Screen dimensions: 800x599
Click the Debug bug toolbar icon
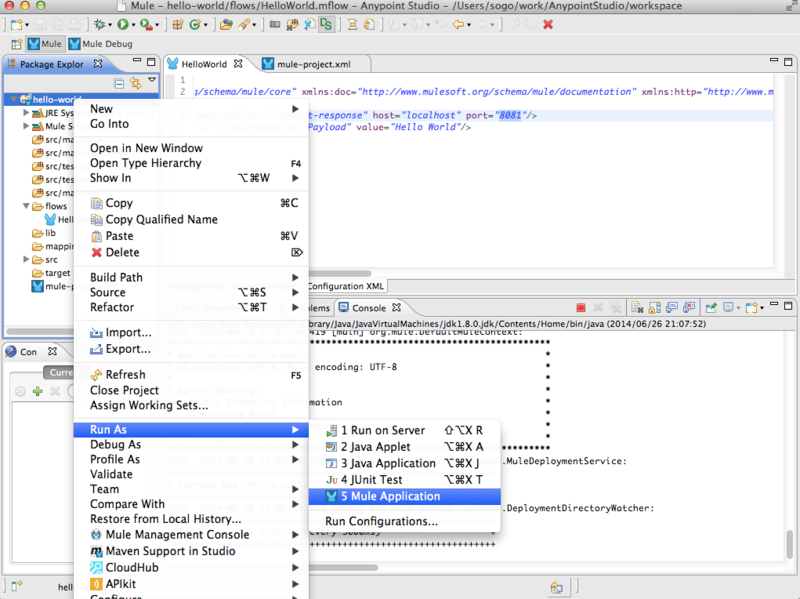pos(99,24)
